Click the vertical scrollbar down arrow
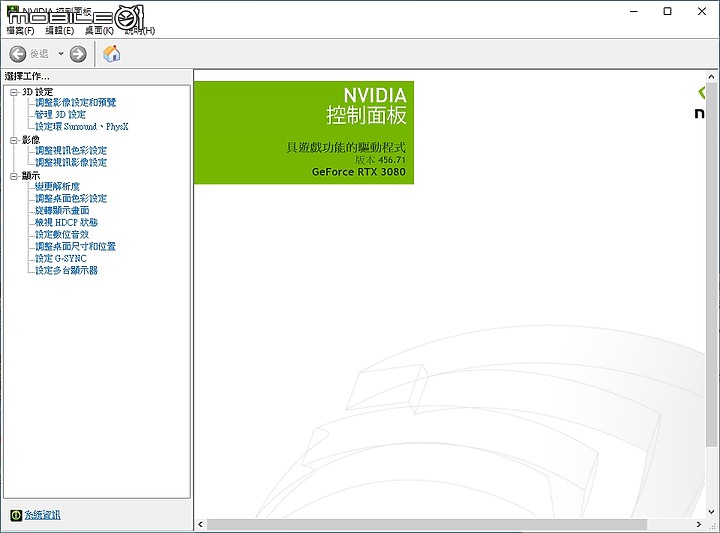 coord(711,511)
